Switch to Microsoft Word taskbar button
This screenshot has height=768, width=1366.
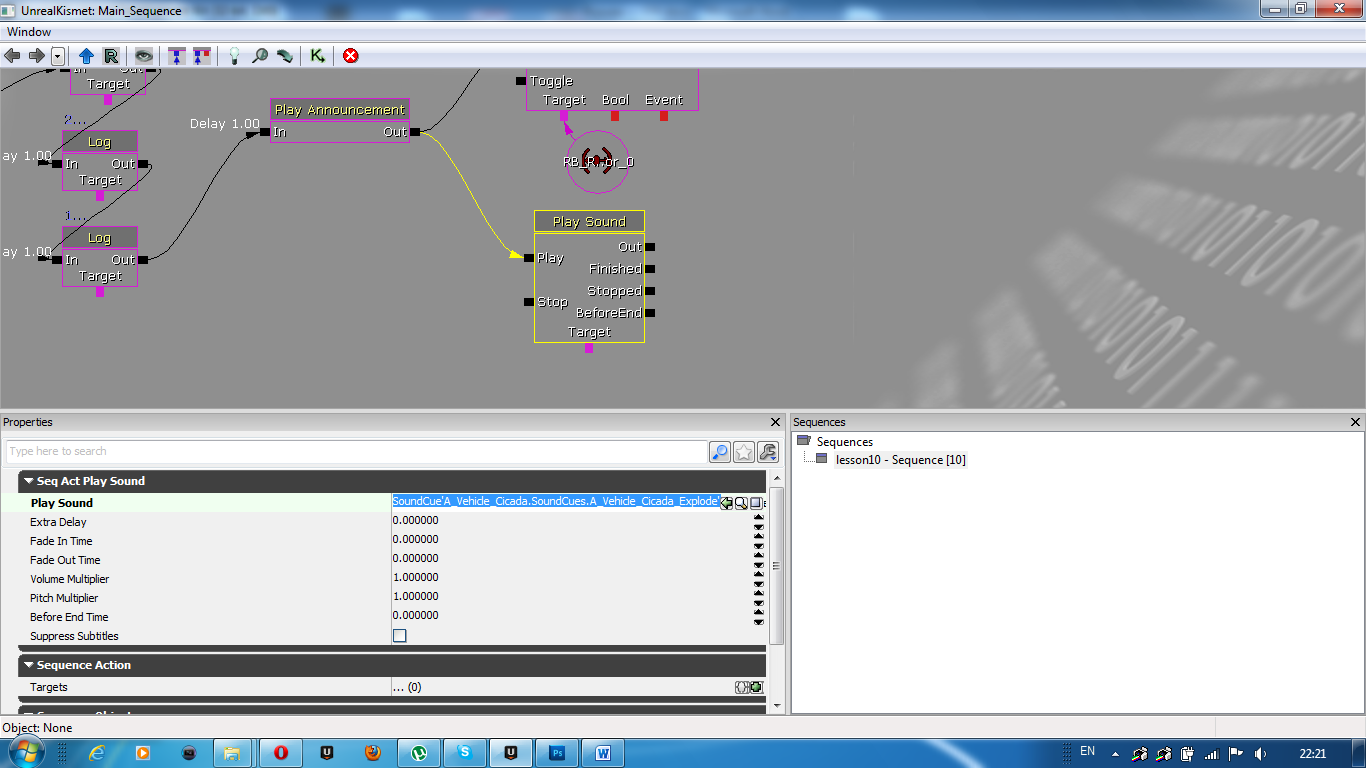click(603, 752)
